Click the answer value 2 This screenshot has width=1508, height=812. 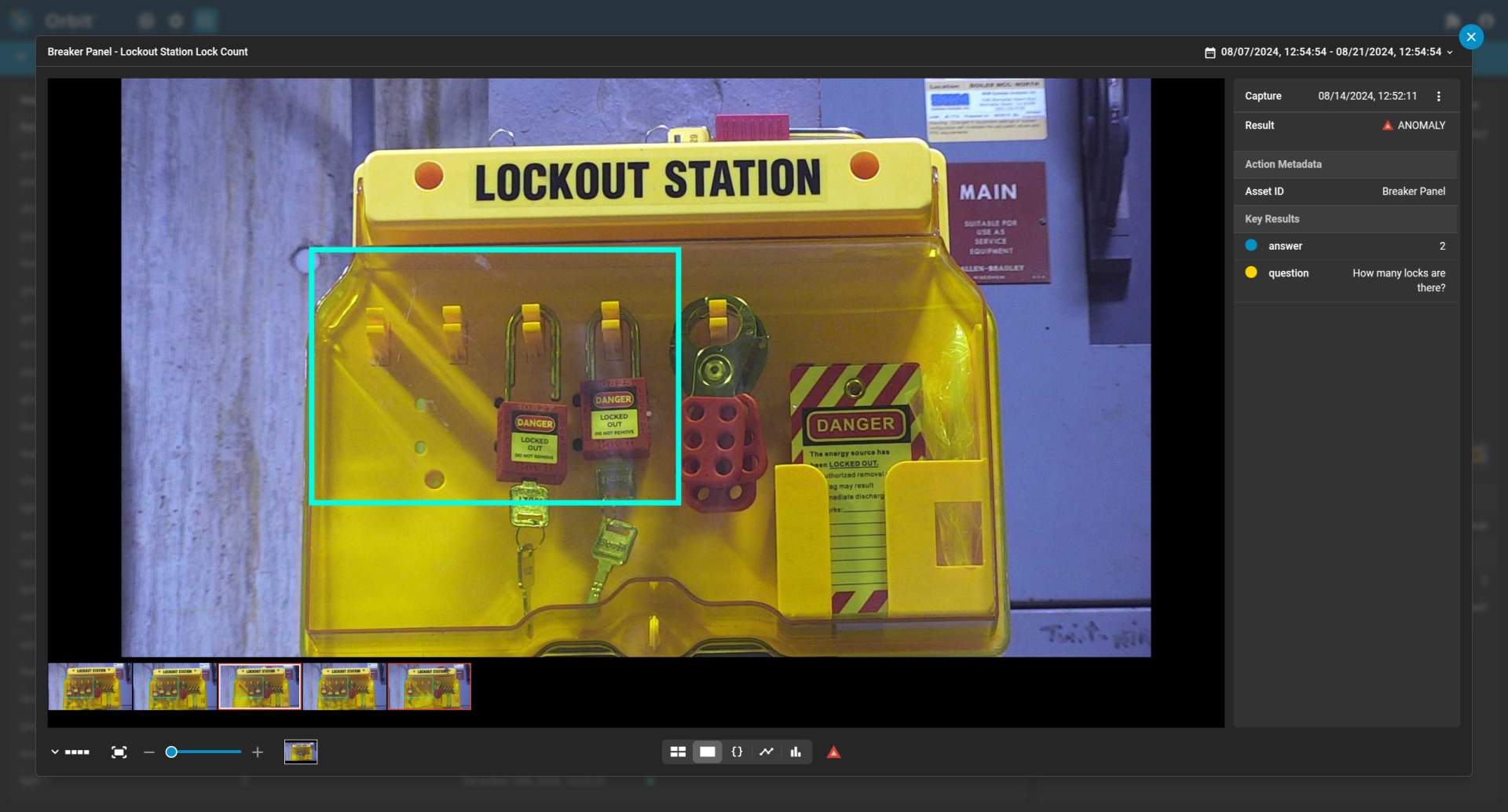(x=1442, y=247)
